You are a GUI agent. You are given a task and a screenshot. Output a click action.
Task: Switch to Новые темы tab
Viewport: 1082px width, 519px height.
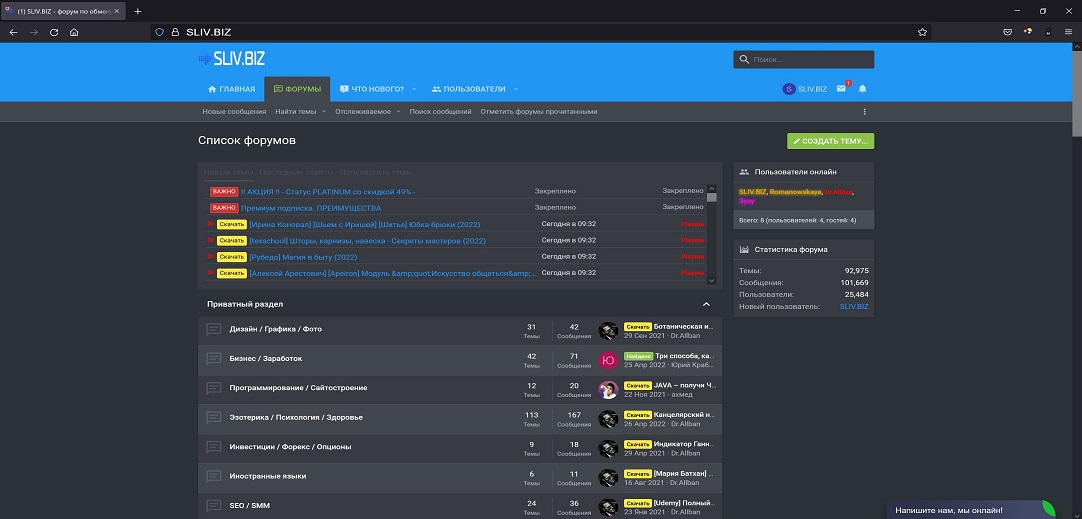228,173
